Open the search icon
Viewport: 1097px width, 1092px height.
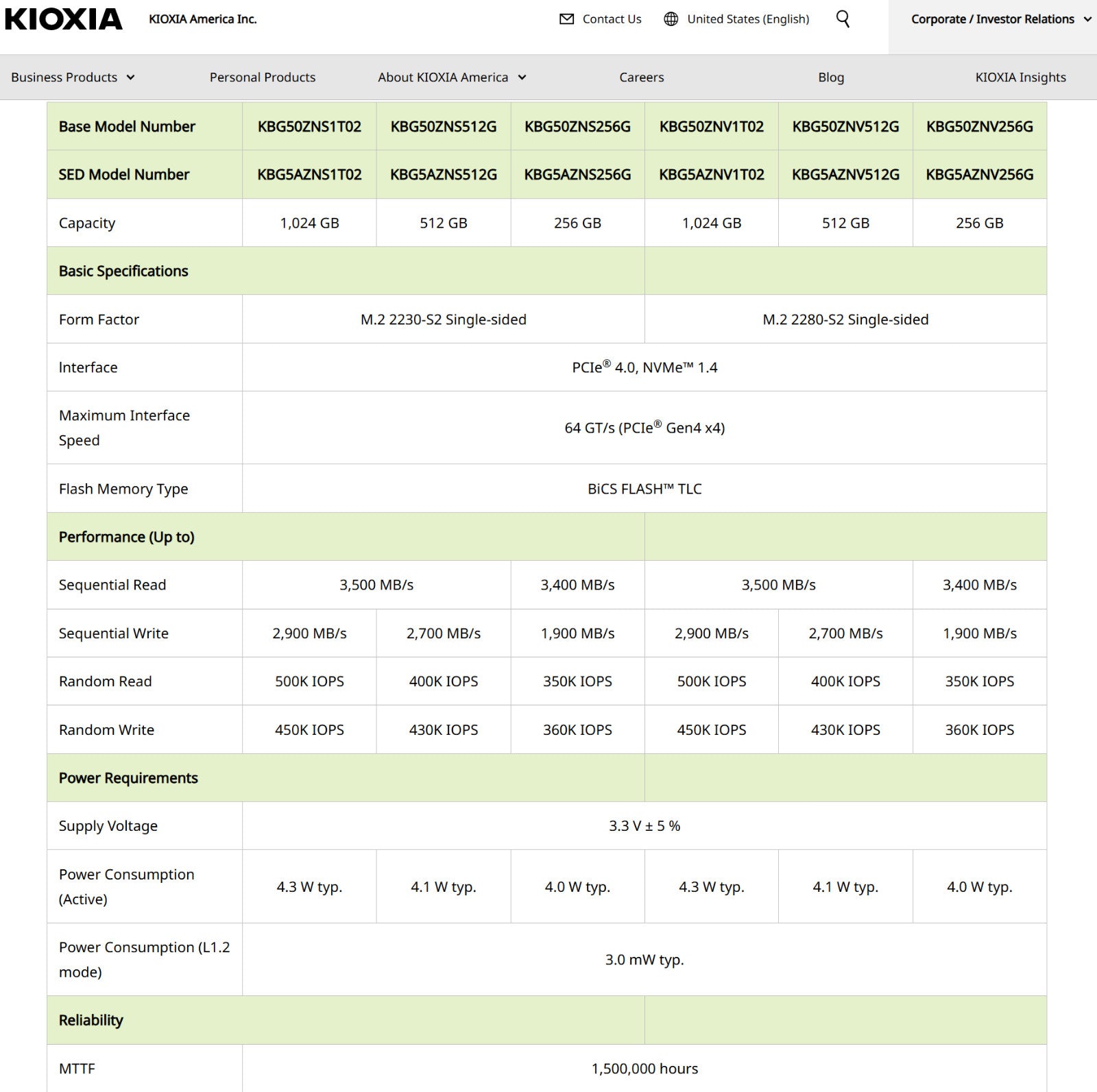(x=842, y=19)
